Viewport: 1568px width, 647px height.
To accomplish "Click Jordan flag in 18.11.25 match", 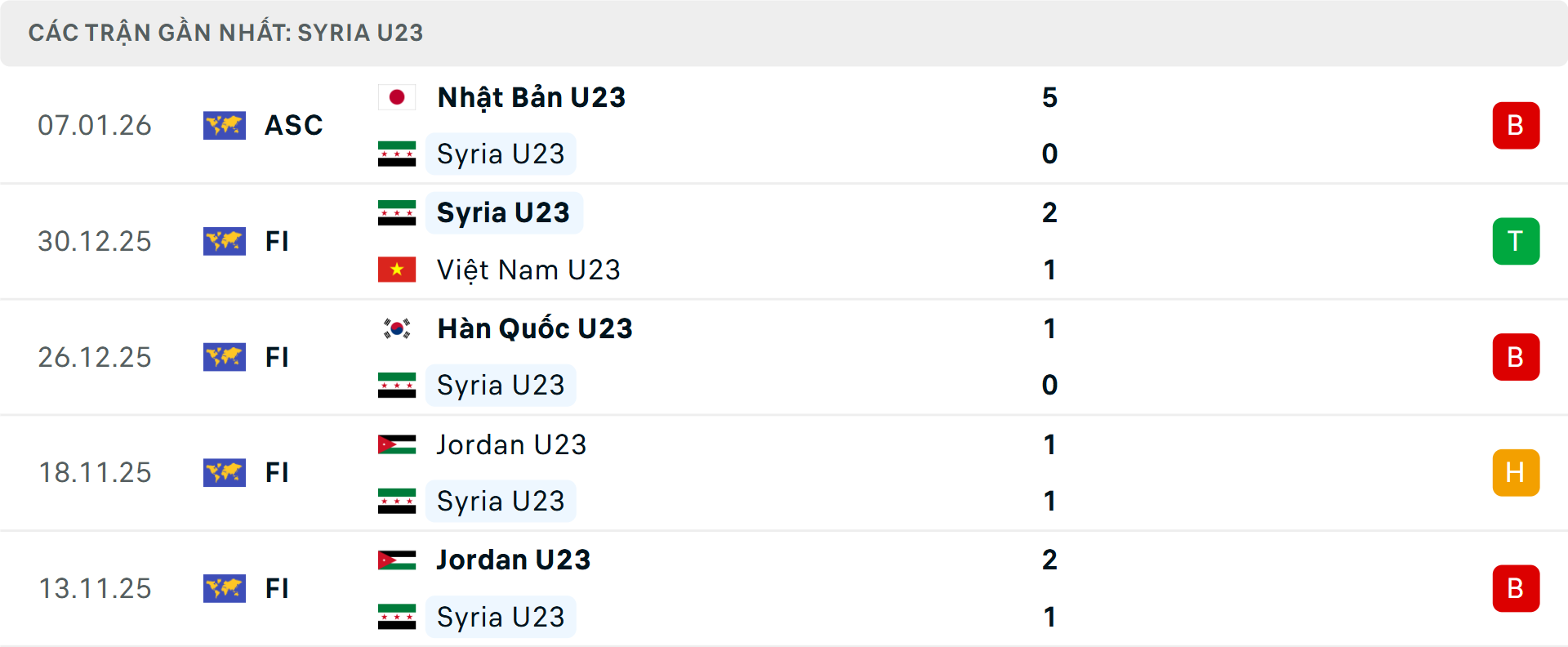I will click(397, 444).
